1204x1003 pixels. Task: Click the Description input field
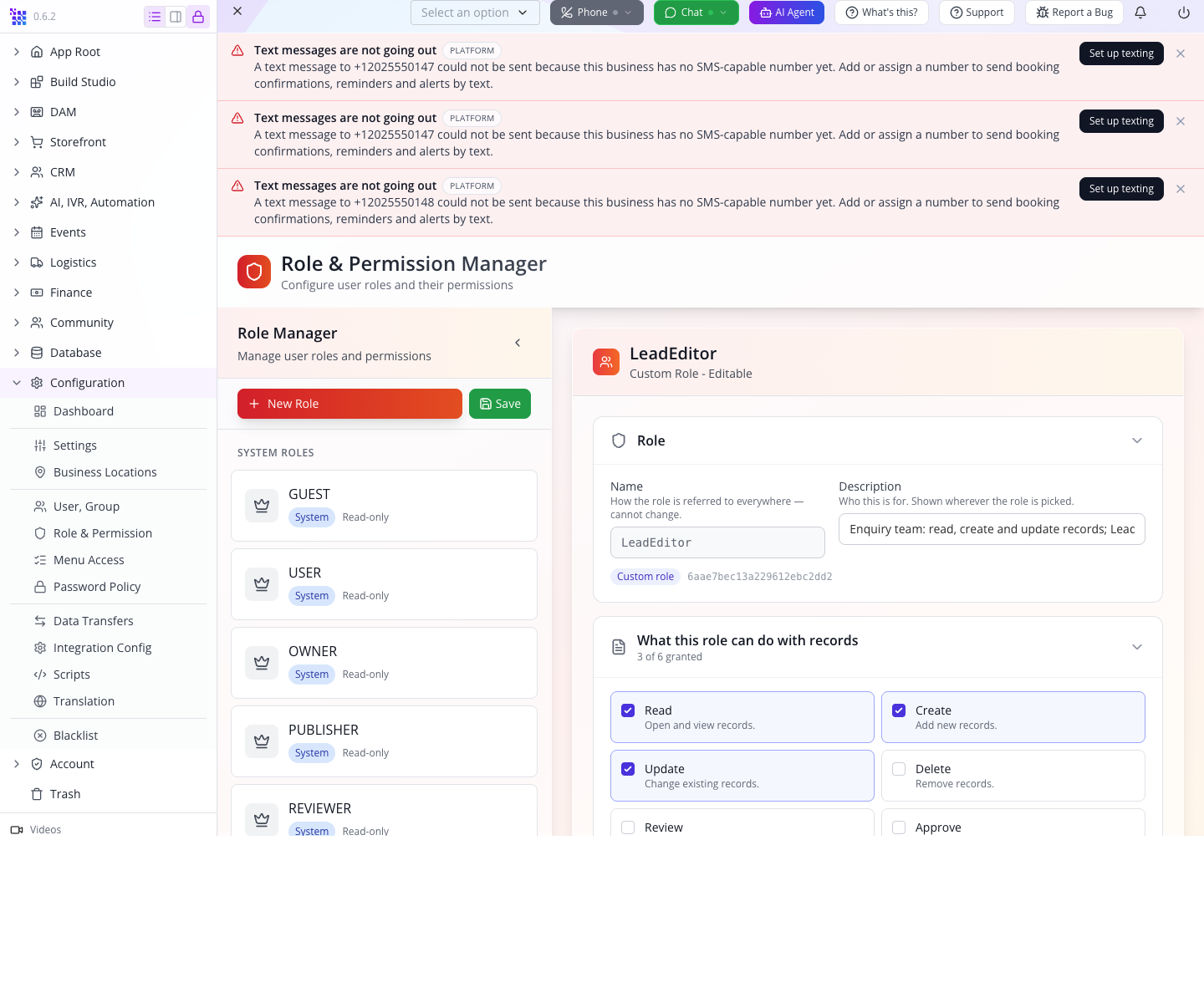point(992,529)
